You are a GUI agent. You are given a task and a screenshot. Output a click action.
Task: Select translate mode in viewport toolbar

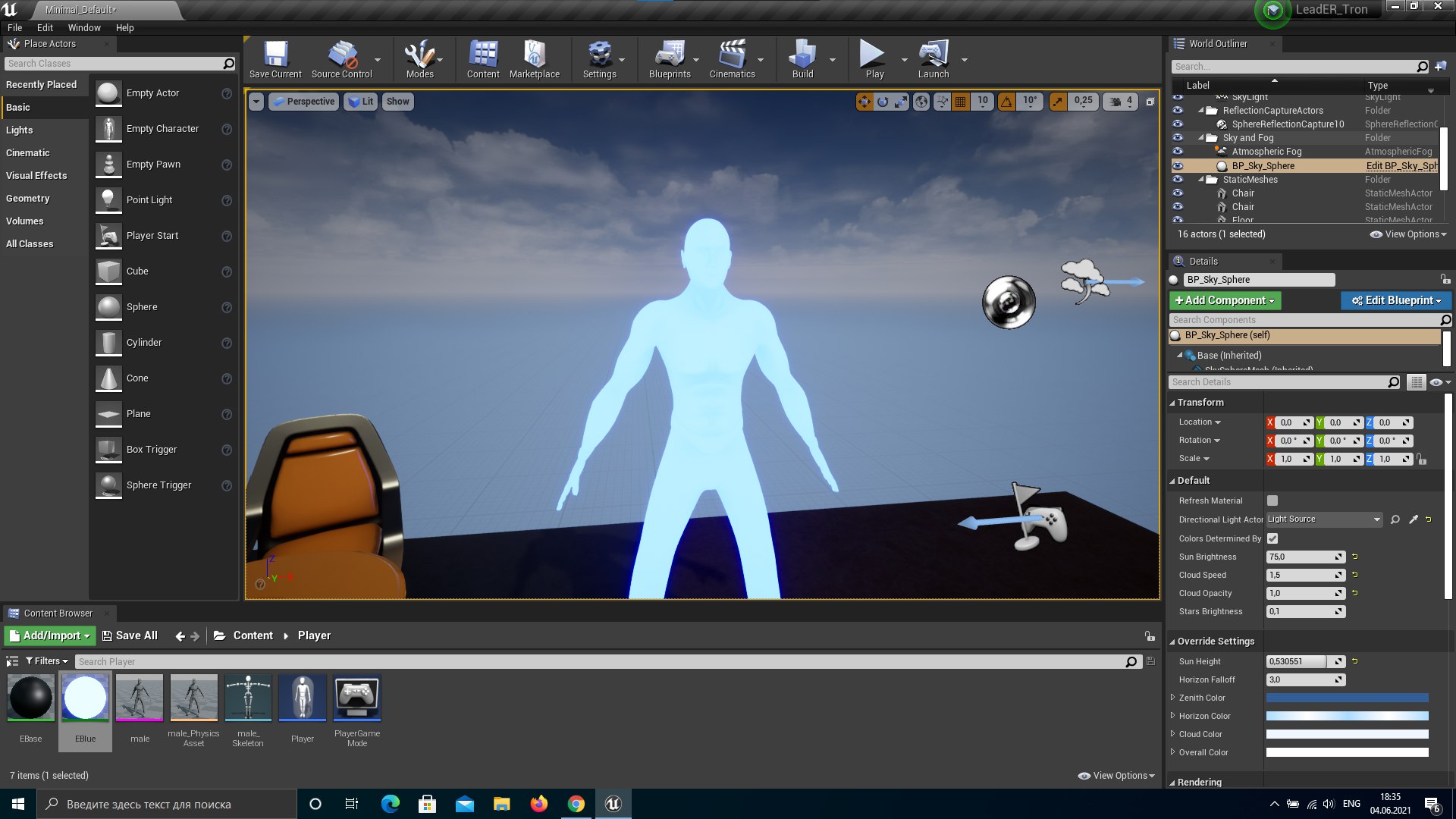[864, 101]
